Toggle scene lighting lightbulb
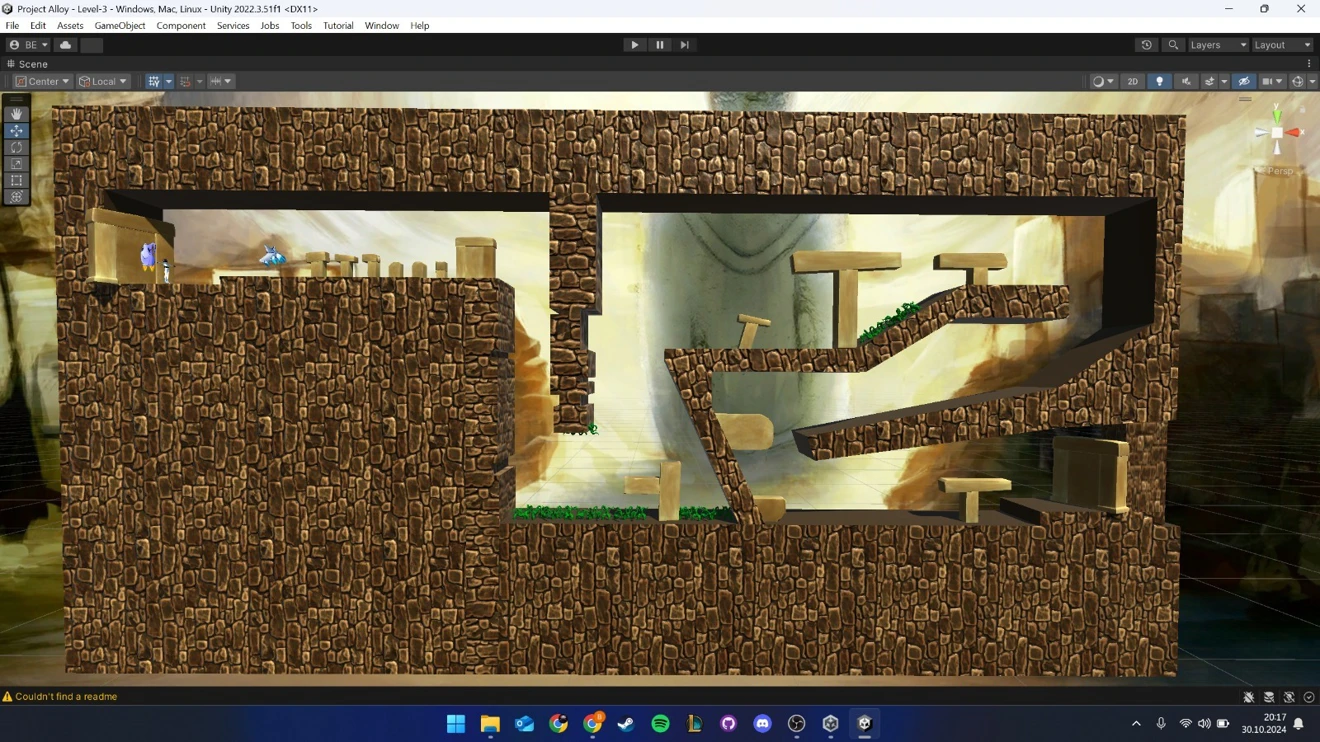Image resolution: width=1320 pixels, height=742 pixels. click(1159, 82)
